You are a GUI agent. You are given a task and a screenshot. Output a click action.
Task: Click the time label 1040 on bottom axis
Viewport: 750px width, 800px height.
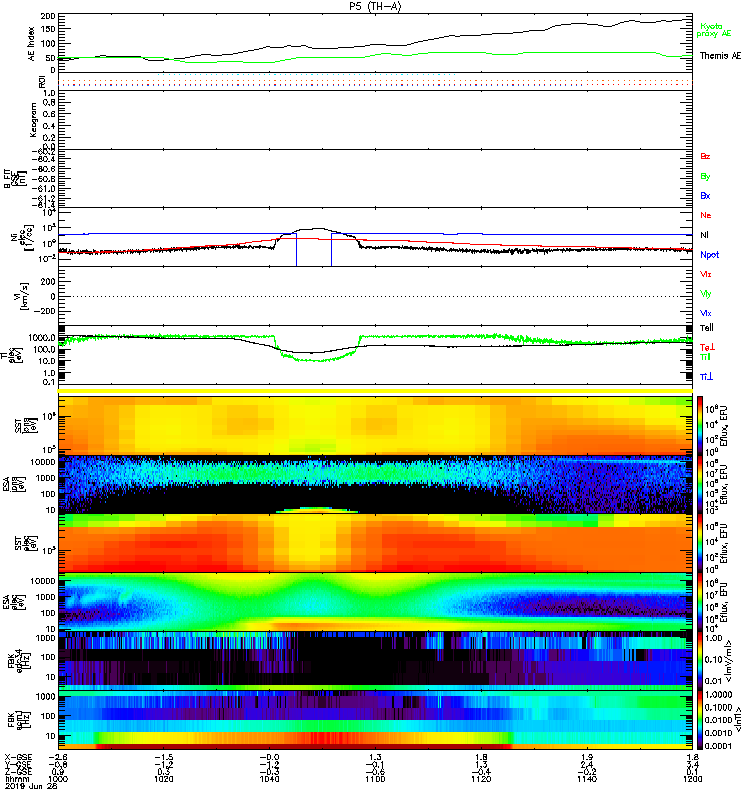269,779
